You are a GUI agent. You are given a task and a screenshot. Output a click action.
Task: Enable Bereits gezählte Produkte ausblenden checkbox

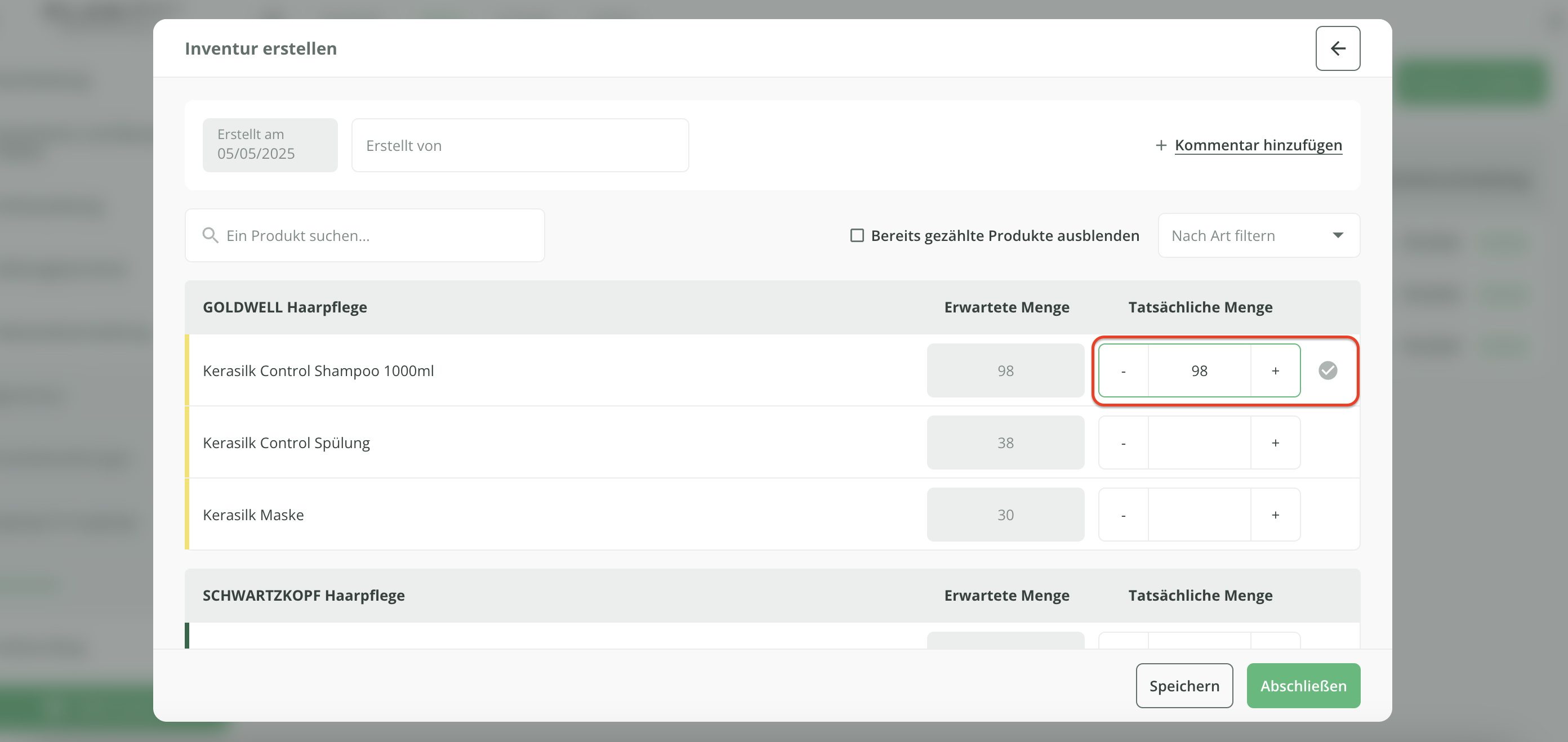857,235
